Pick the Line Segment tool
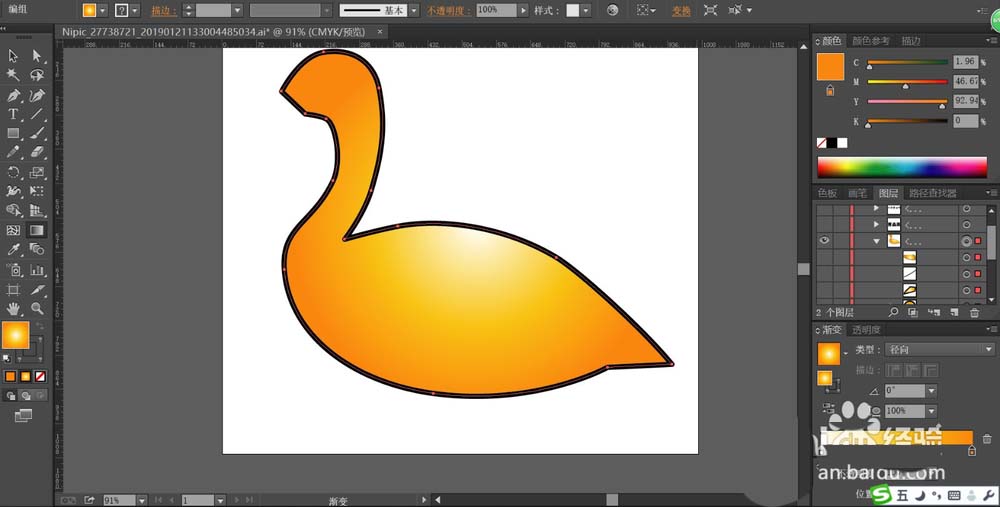Viewport: 1000px width, 507px height. click(37, 114)
